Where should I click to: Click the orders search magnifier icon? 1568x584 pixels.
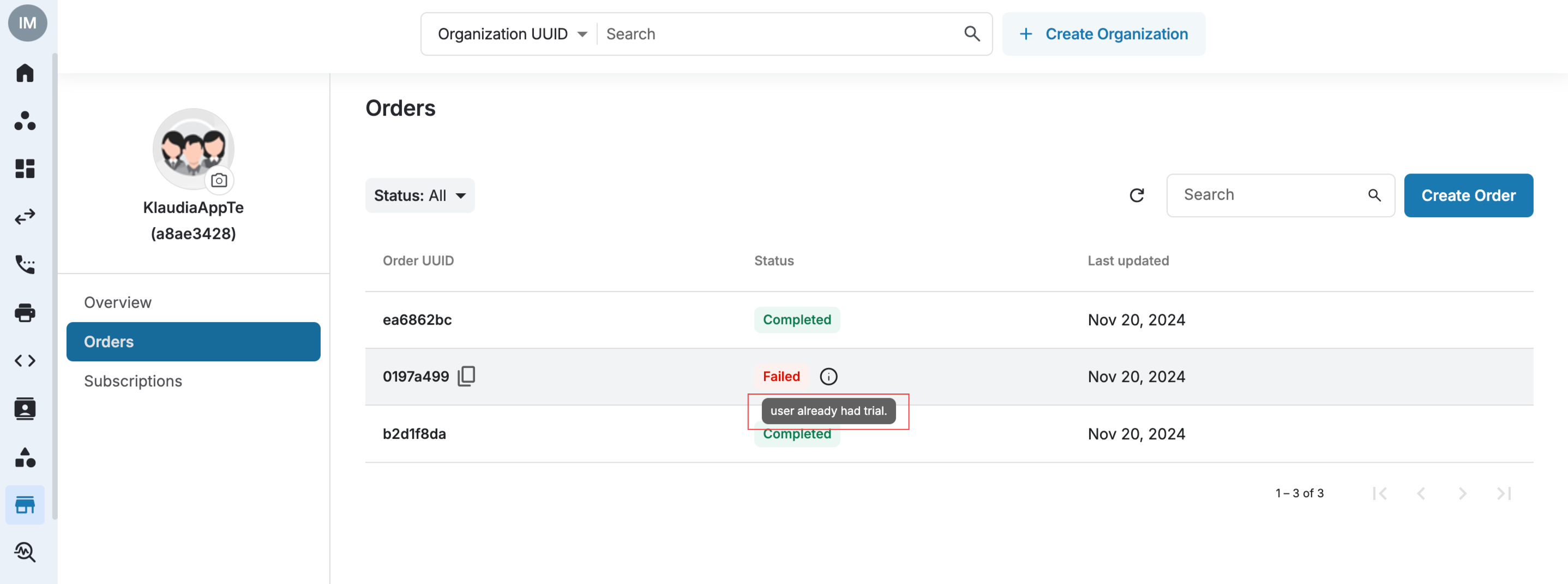[x=1374, y=195]
